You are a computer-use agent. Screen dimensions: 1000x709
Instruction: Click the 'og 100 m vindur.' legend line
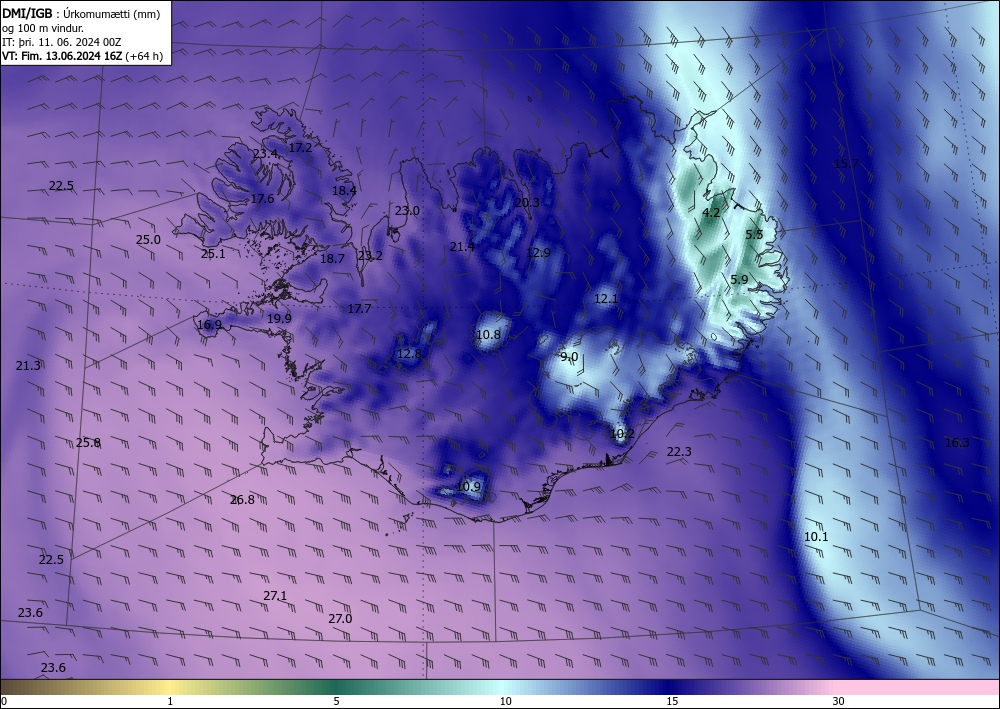pyautogui.click(x=43, y=28)
